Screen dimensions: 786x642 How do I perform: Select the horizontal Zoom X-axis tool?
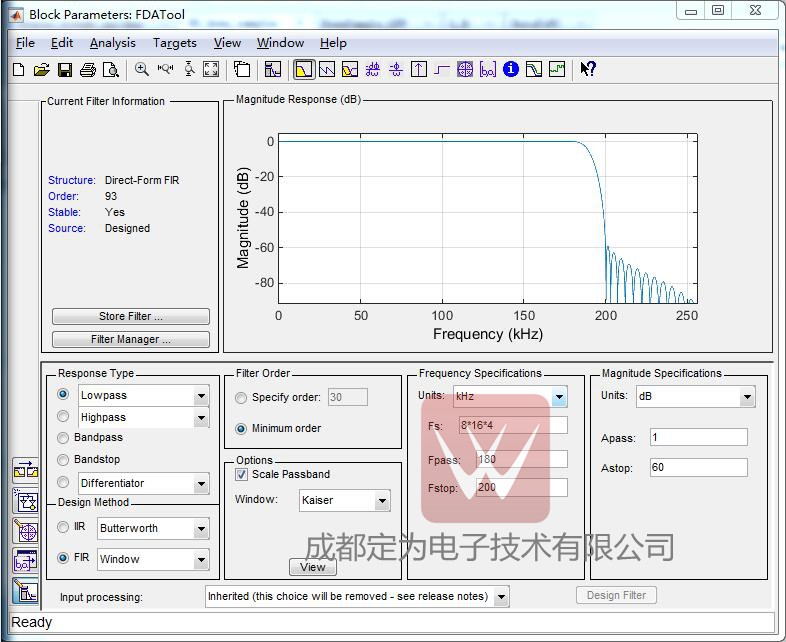click(165, 69)
